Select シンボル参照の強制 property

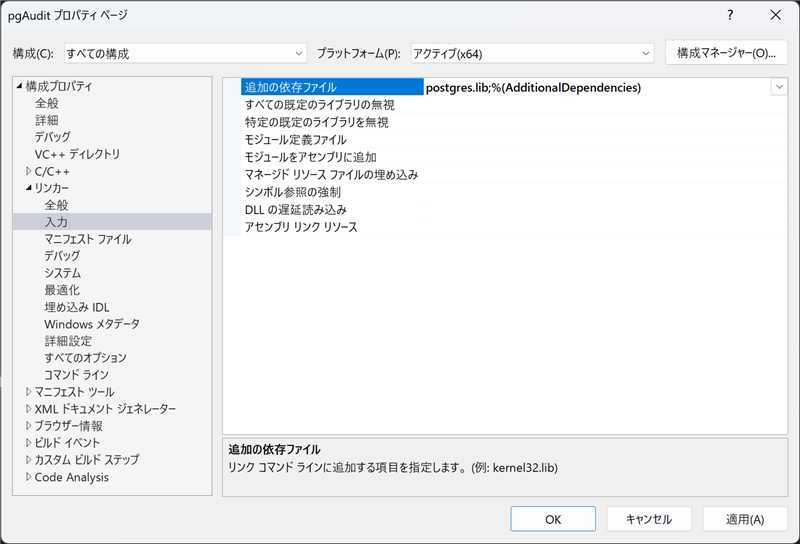tap(292, 192)
